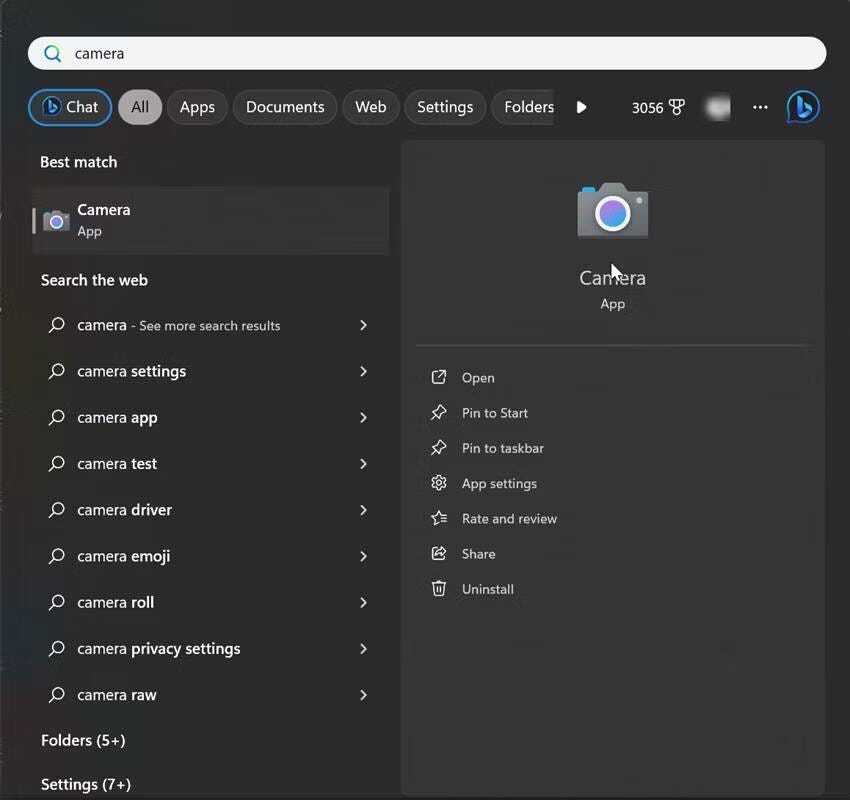The image size is (850, 800).
Task: Open Bing Chat via the top-right icon
Action: 803,107
